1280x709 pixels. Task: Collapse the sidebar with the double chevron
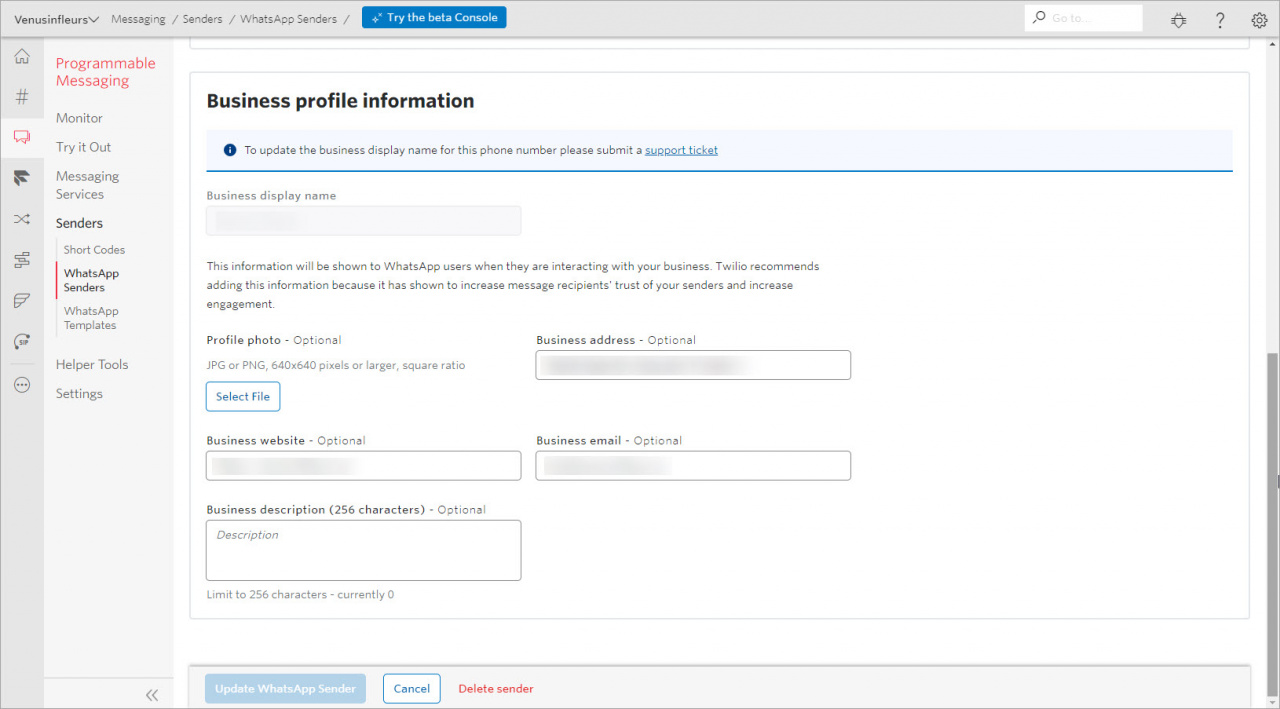(152, 695)
